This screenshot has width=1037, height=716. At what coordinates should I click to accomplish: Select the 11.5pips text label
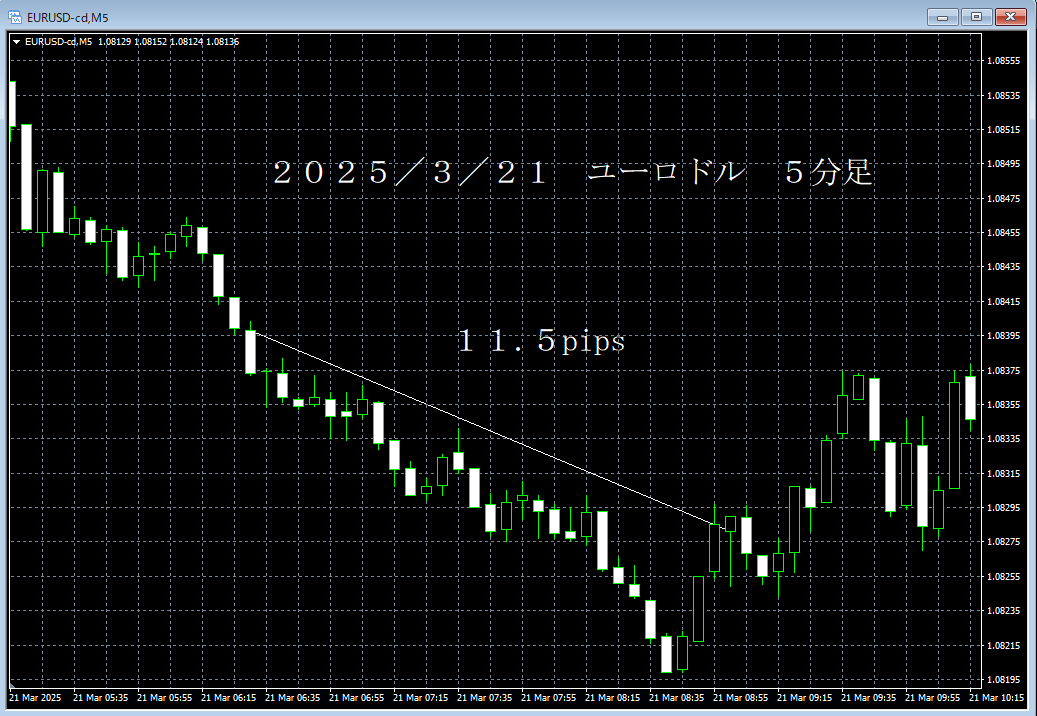click(541, 340)
